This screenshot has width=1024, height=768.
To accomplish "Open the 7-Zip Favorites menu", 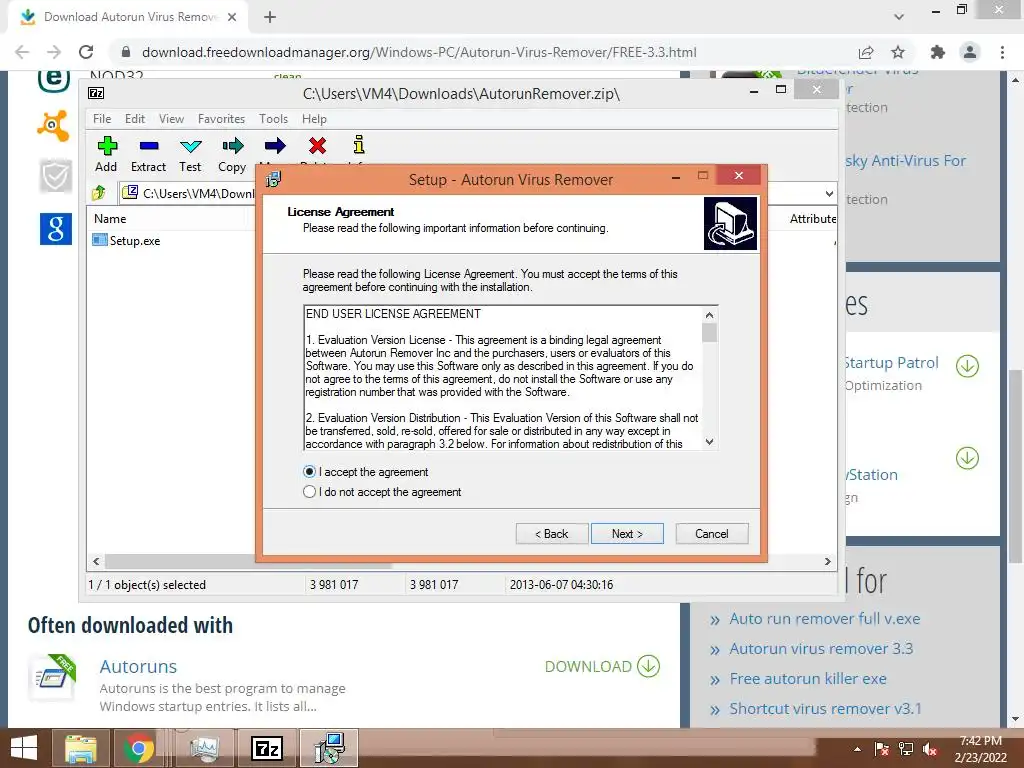I will point(221,119).
